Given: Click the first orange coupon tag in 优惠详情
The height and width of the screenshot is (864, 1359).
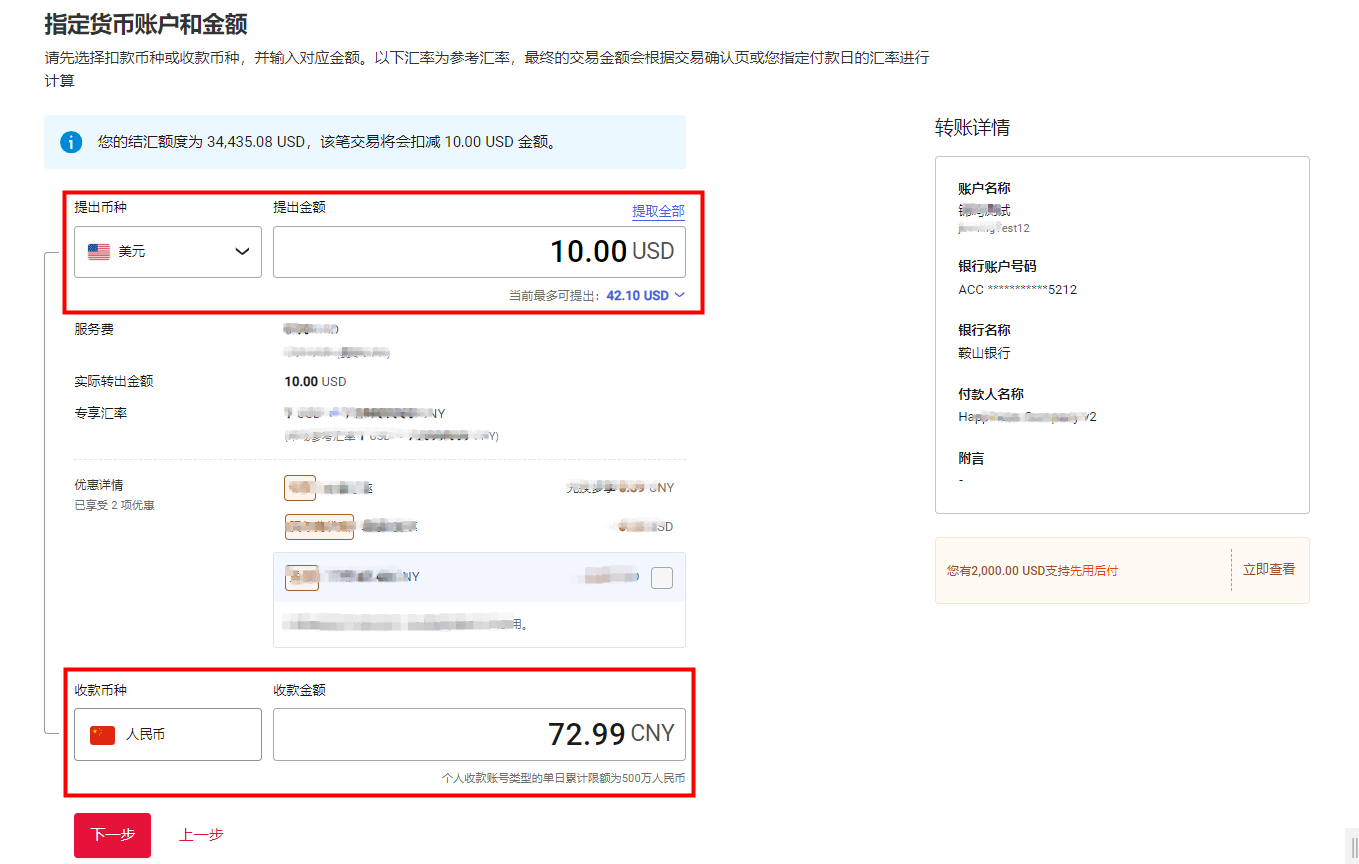Looking at the screenshot, I should pyautogui.click(x=298, y=487).
